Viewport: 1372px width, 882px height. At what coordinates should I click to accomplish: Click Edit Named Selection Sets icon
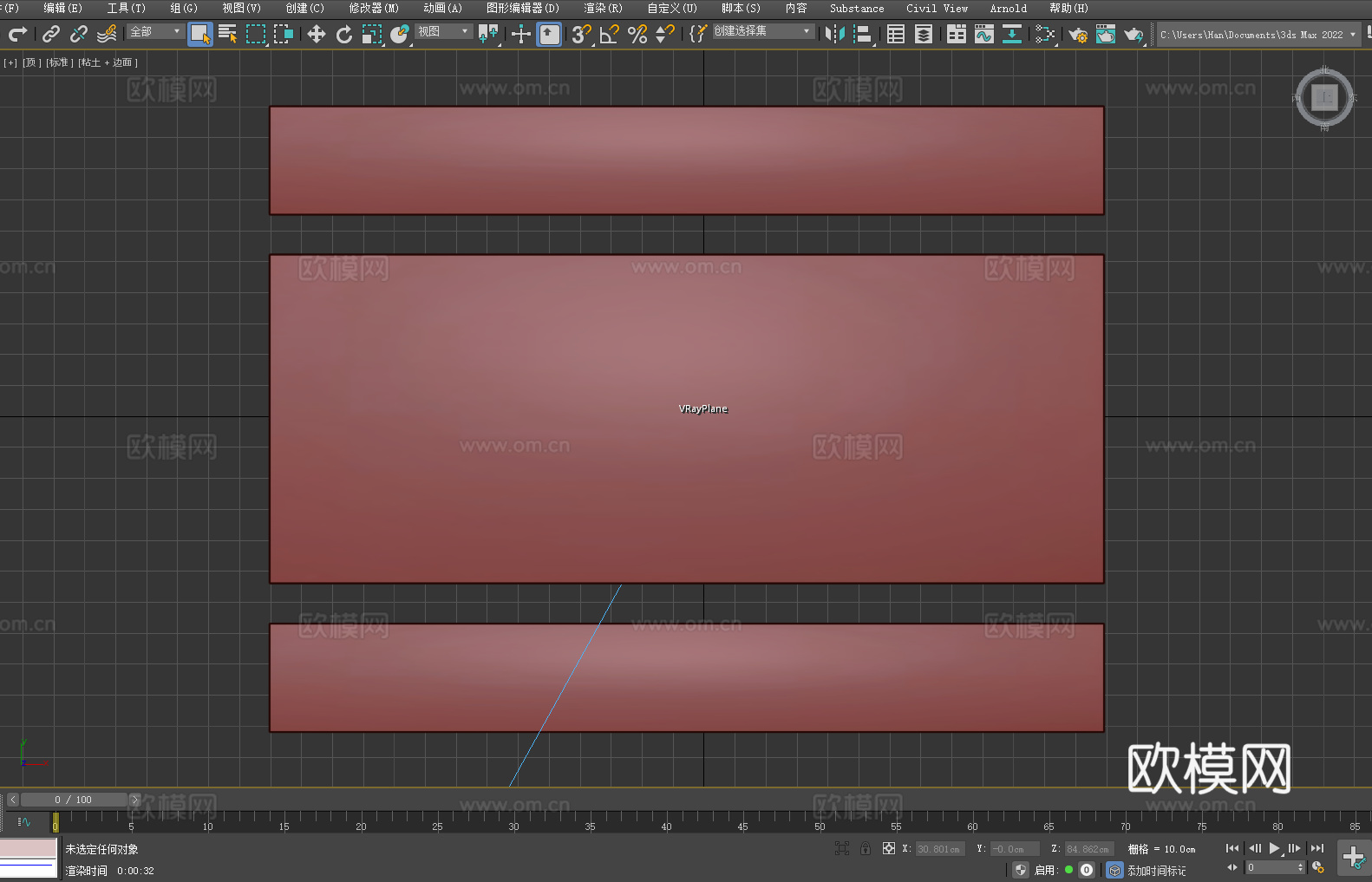coord(698,34)
